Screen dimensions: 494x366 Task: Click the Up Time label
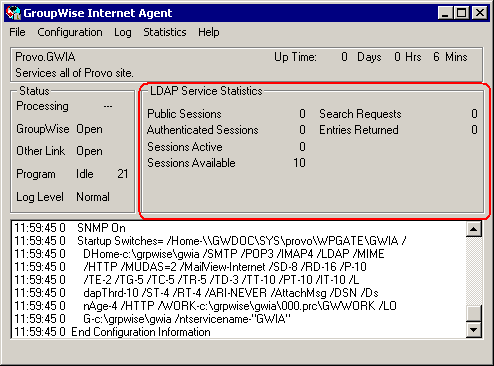coord(295,57)
